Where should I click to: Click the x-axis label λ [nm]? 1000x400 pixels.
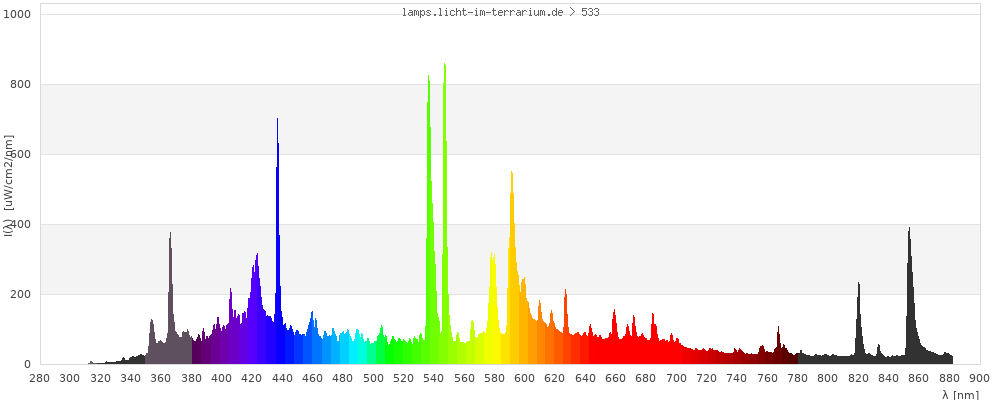pyautogui.click(x=960, y=395)
